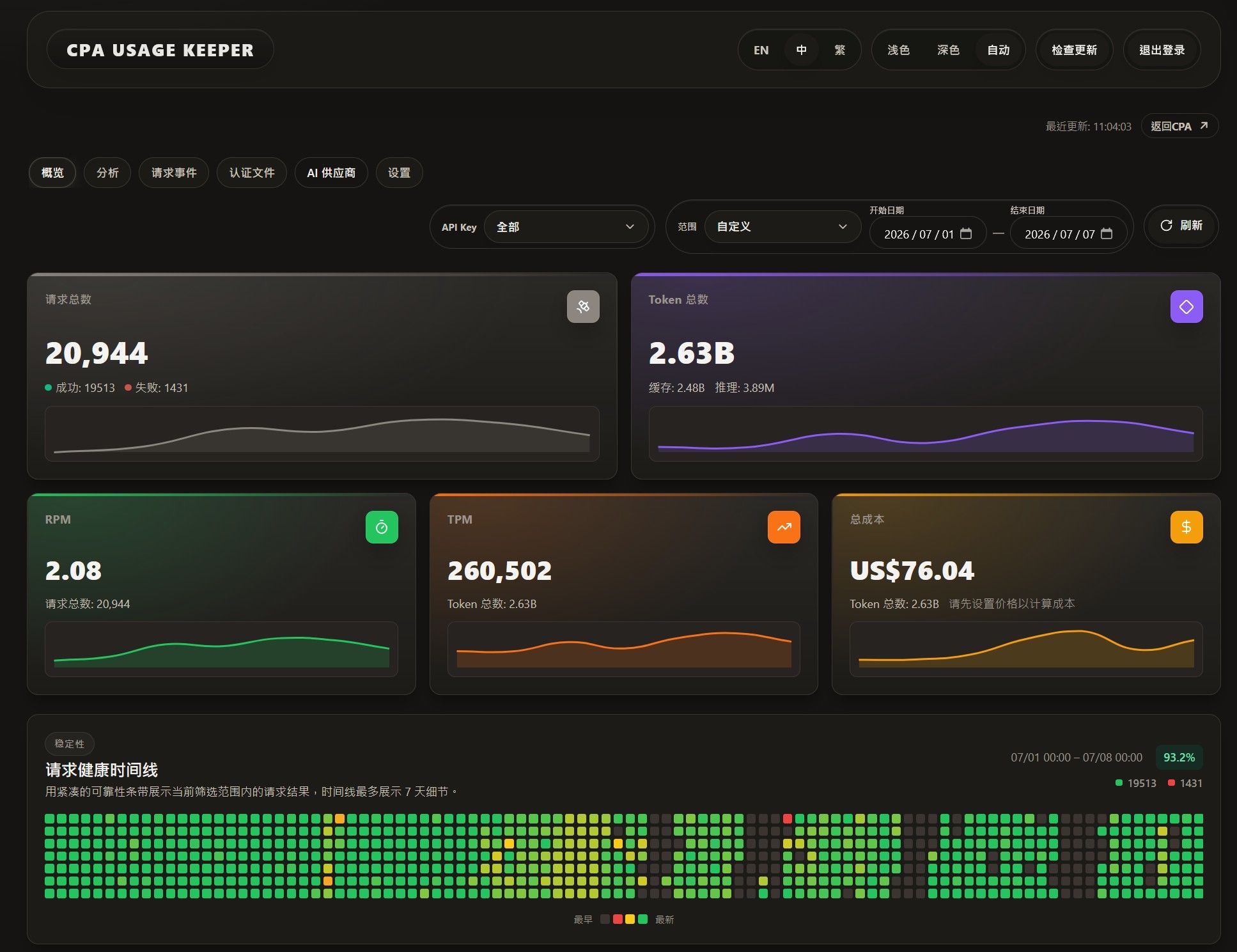Click the yellow dollar sign 总成本 icon
This screenshot has width=1237, height=952.
(1186, 527)
